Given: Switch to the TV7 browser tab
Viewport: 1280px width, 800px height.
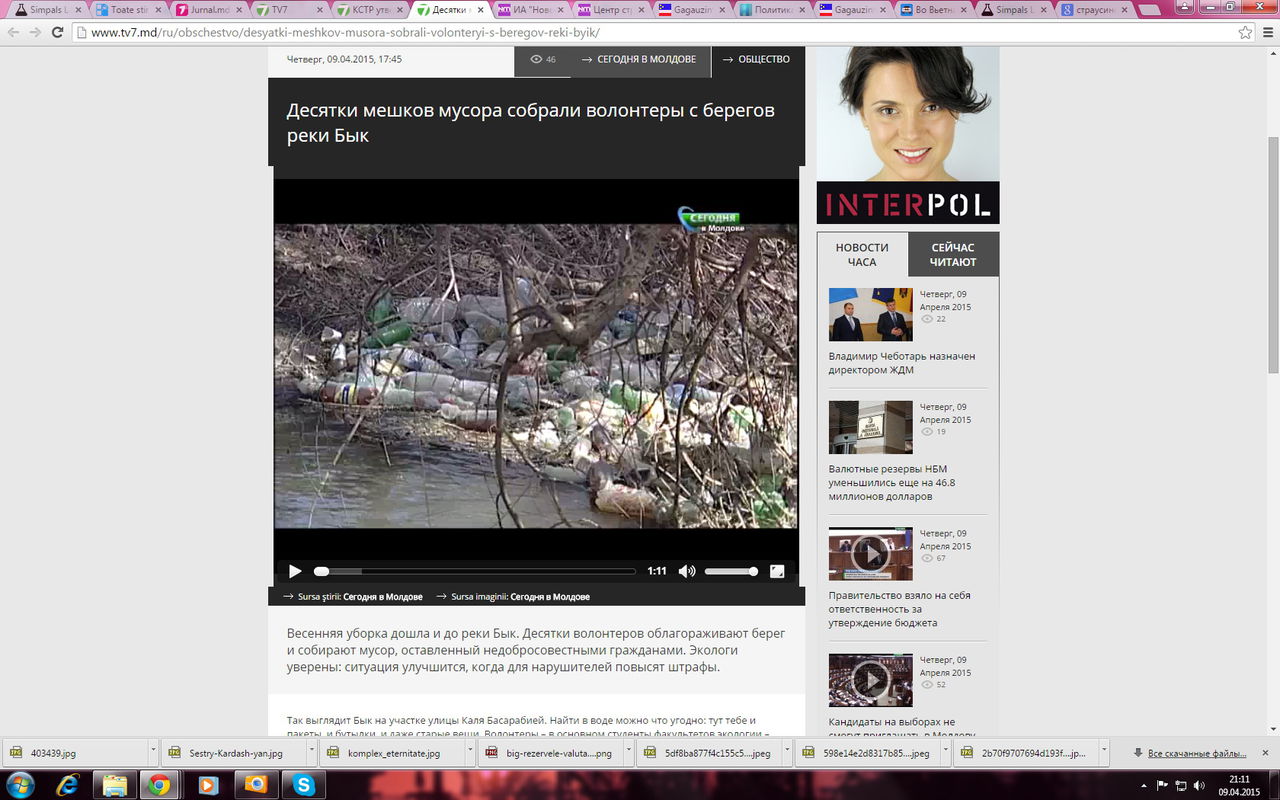Looking at the screenshot, I should 289,10.
